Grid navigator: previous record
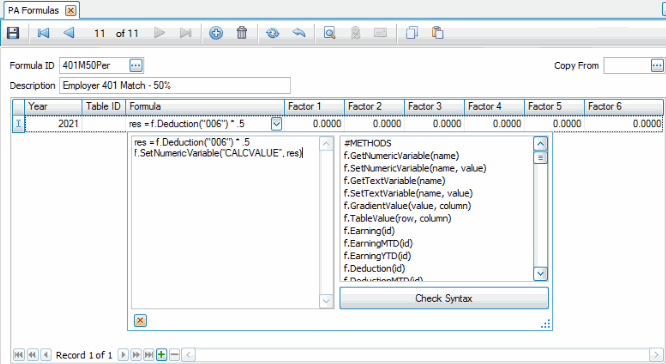 (46, 354)
